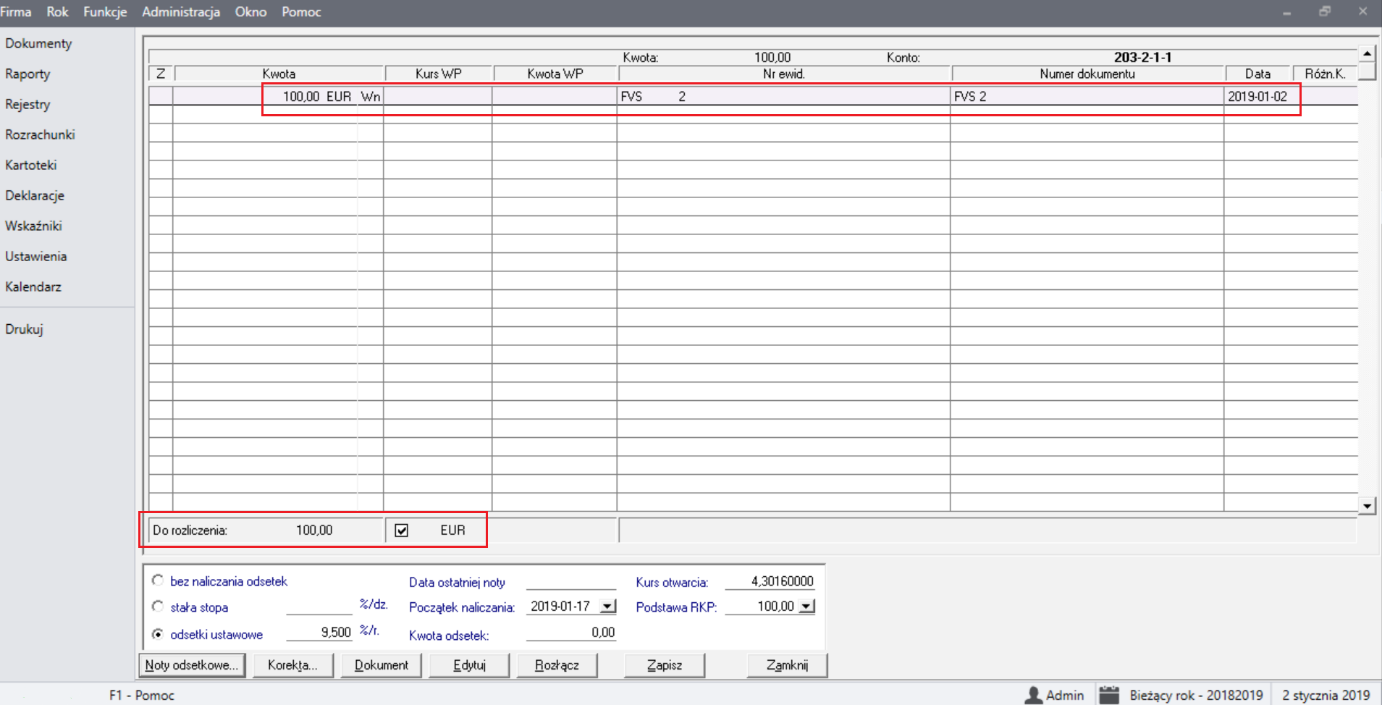Select the 100,00 EUR amount cell
Viewport: 1382px width, 708px height.
(x=278, y=97)
